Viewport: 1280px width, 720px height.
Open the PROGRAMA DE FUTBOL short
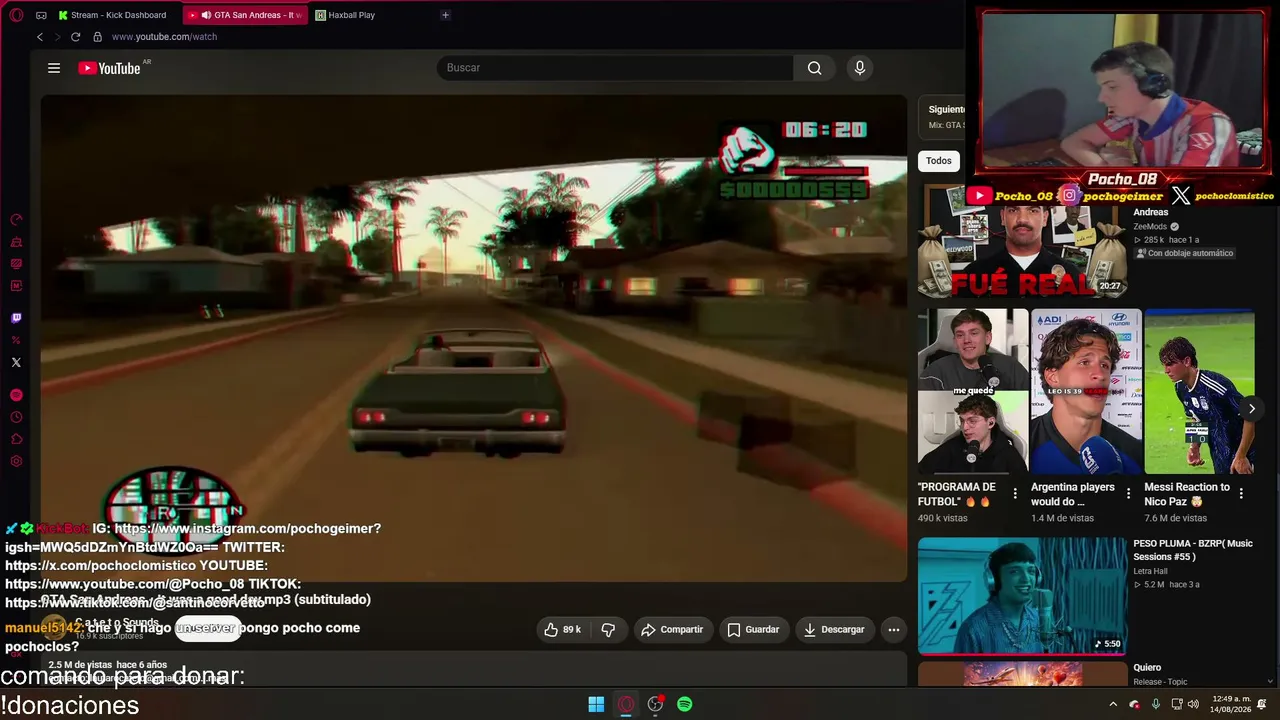(x=973, y=391)
